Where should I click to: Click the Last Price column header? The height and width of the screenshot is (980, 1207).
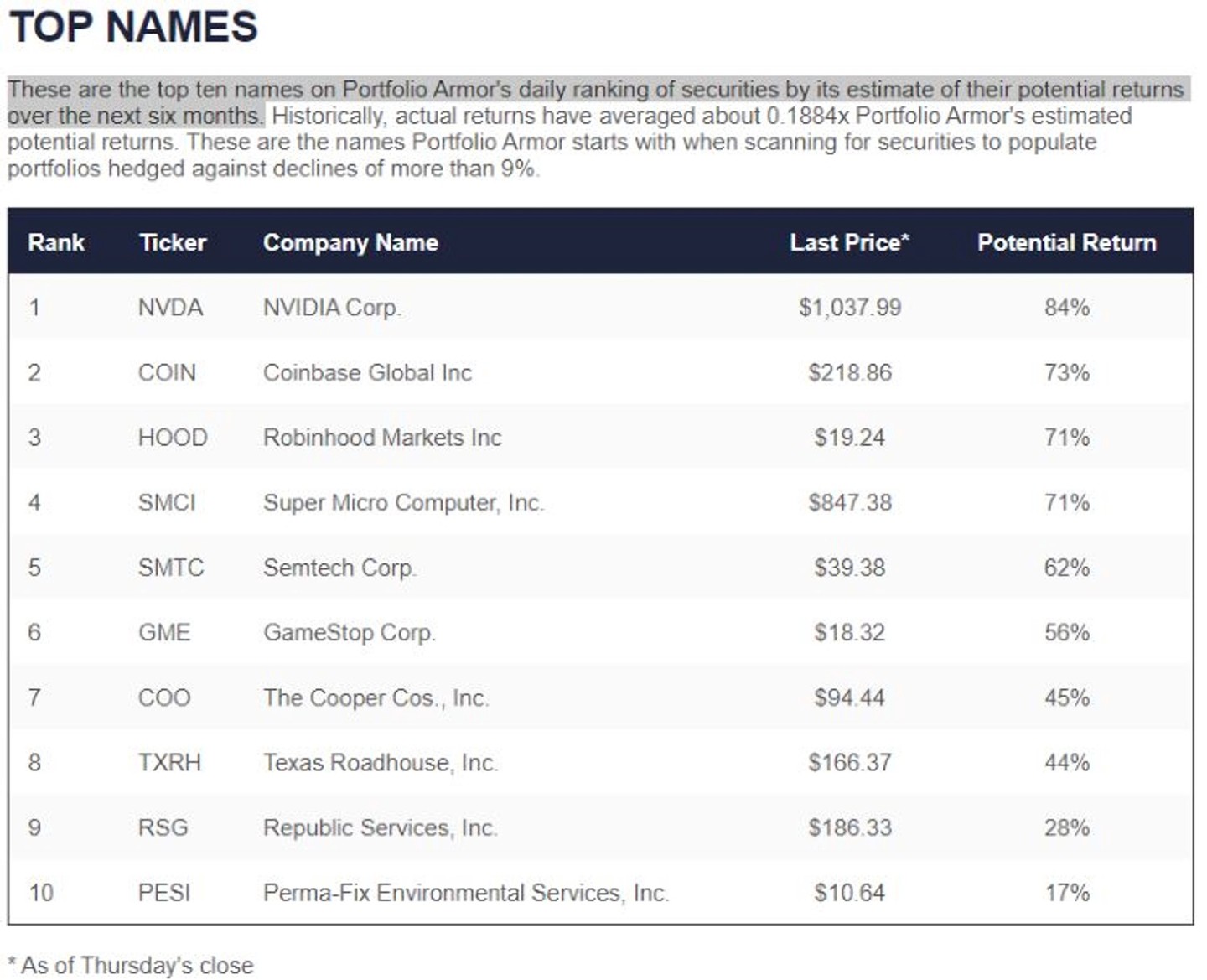[x=849, y=243]
